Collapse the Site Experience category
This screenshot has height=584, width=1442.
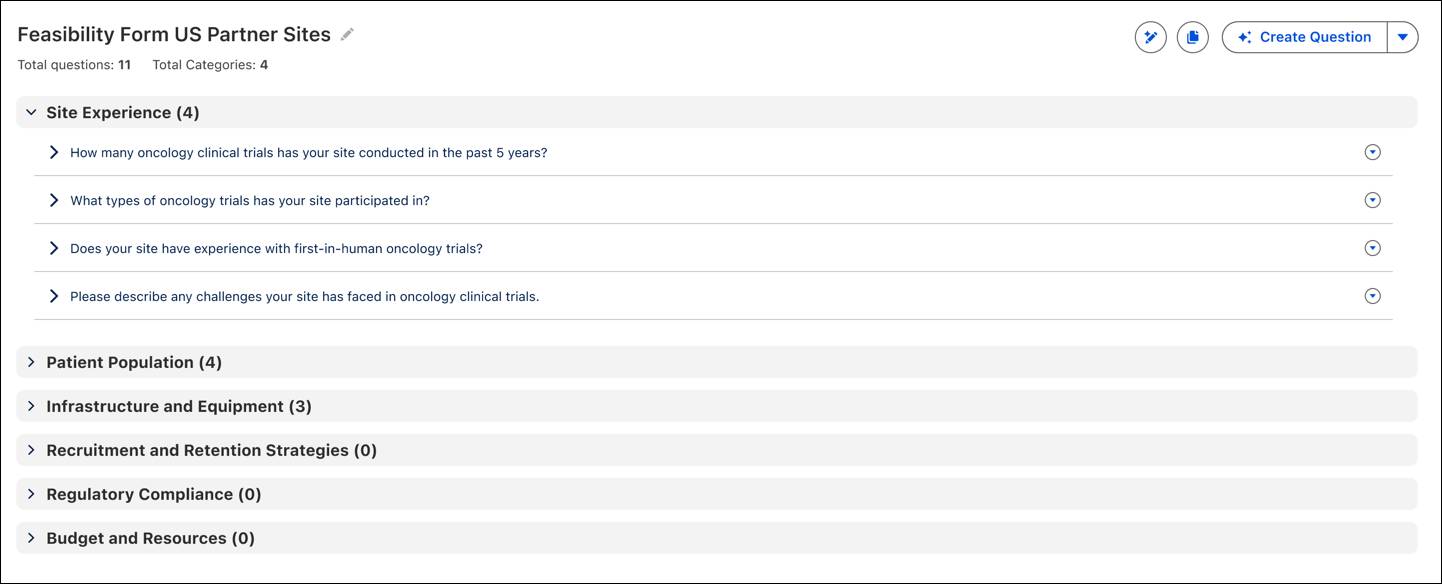tap(31, 113)
